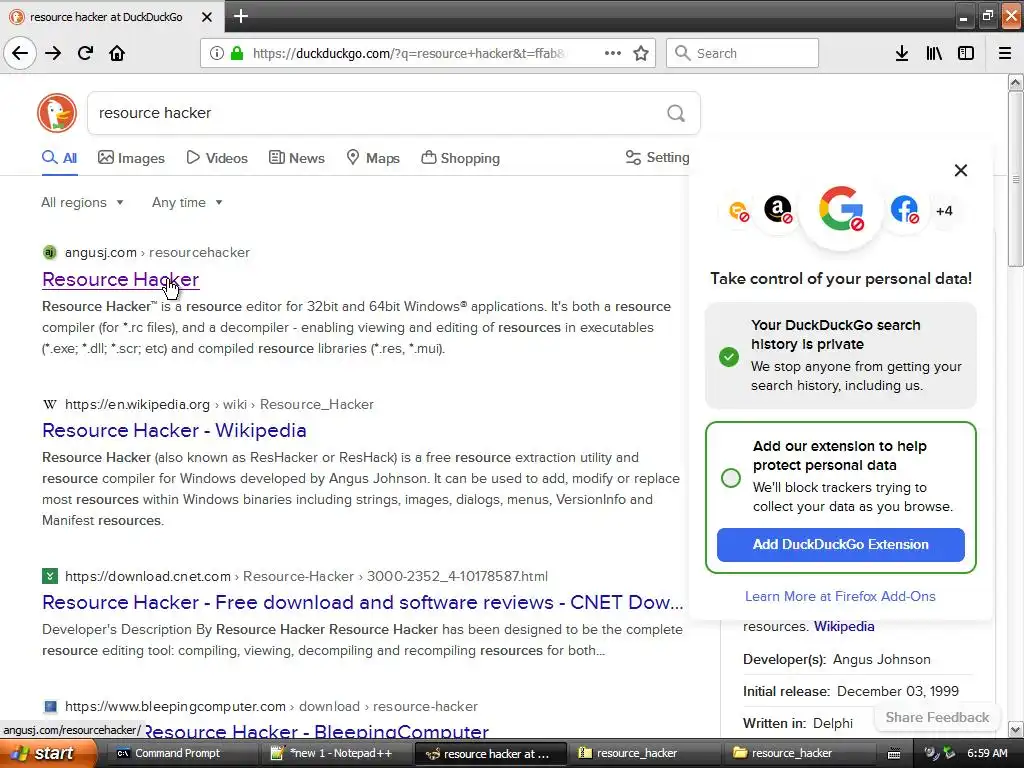This screenshot has height=768, width=1024.
Task: Switch to the Videos tab
Action: [217, 158]
